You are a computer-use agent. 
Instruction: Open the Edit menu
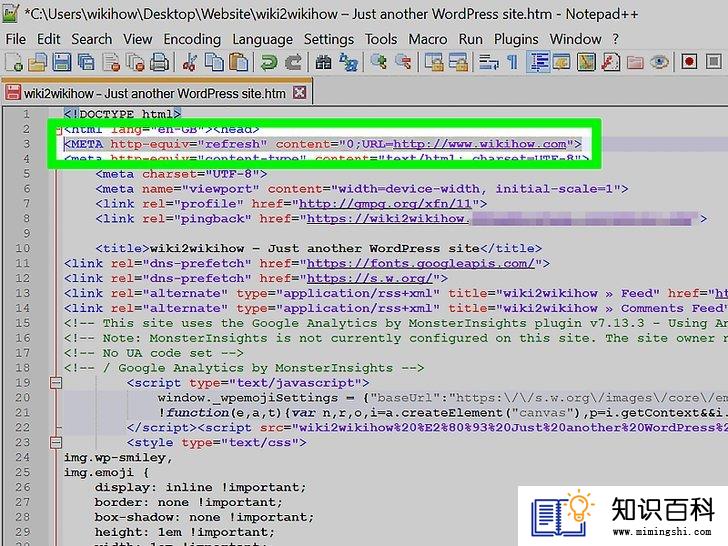click(48, 39)
